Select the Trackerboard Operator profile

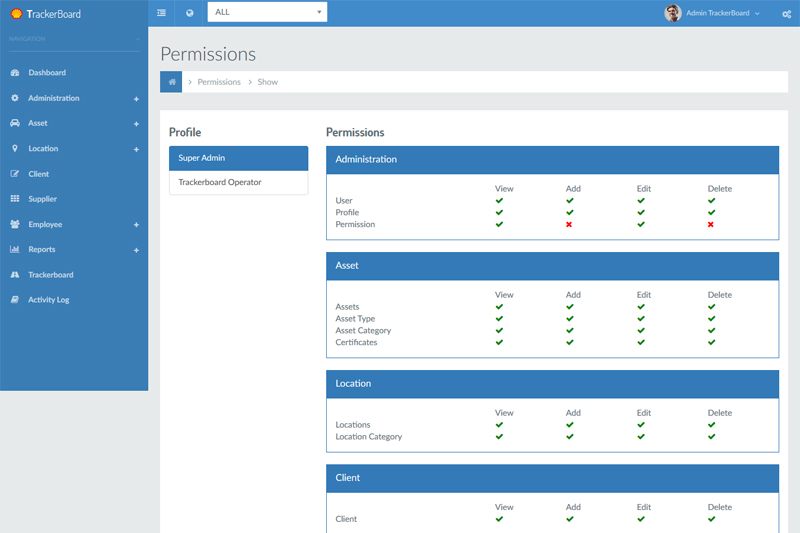238,183
